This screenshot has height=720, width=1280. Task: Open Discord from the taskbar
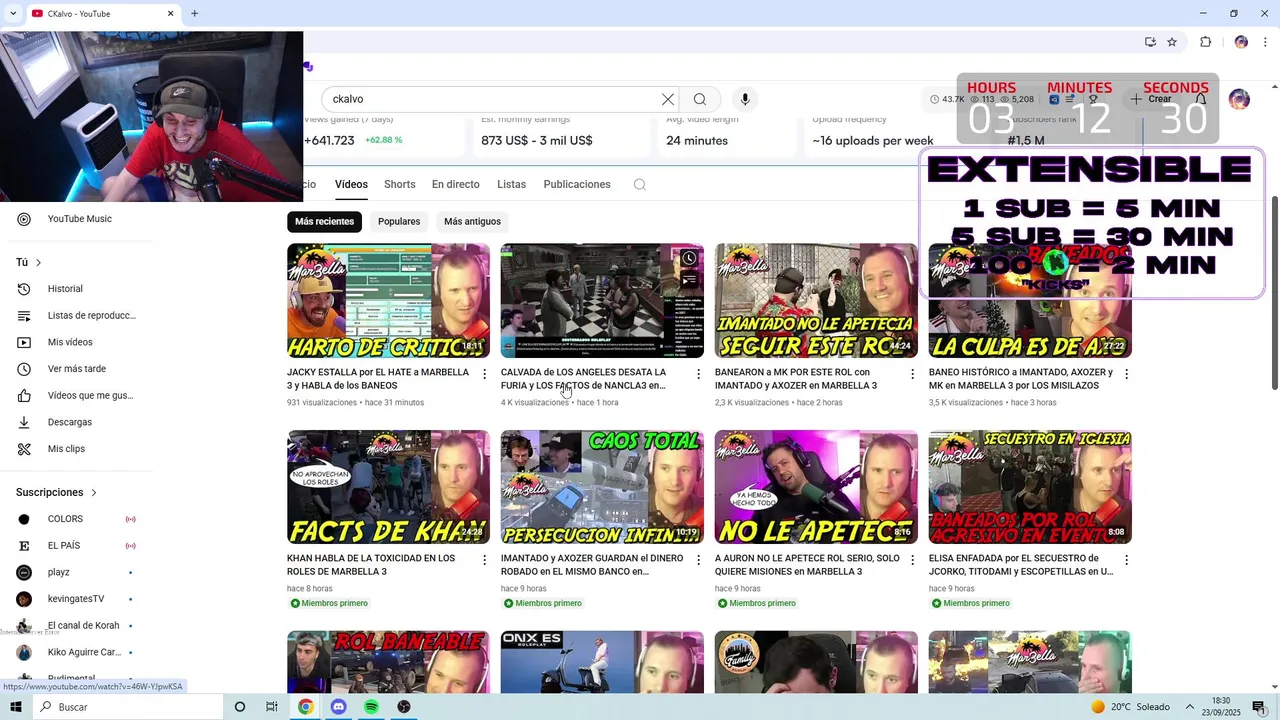point(338,707)
